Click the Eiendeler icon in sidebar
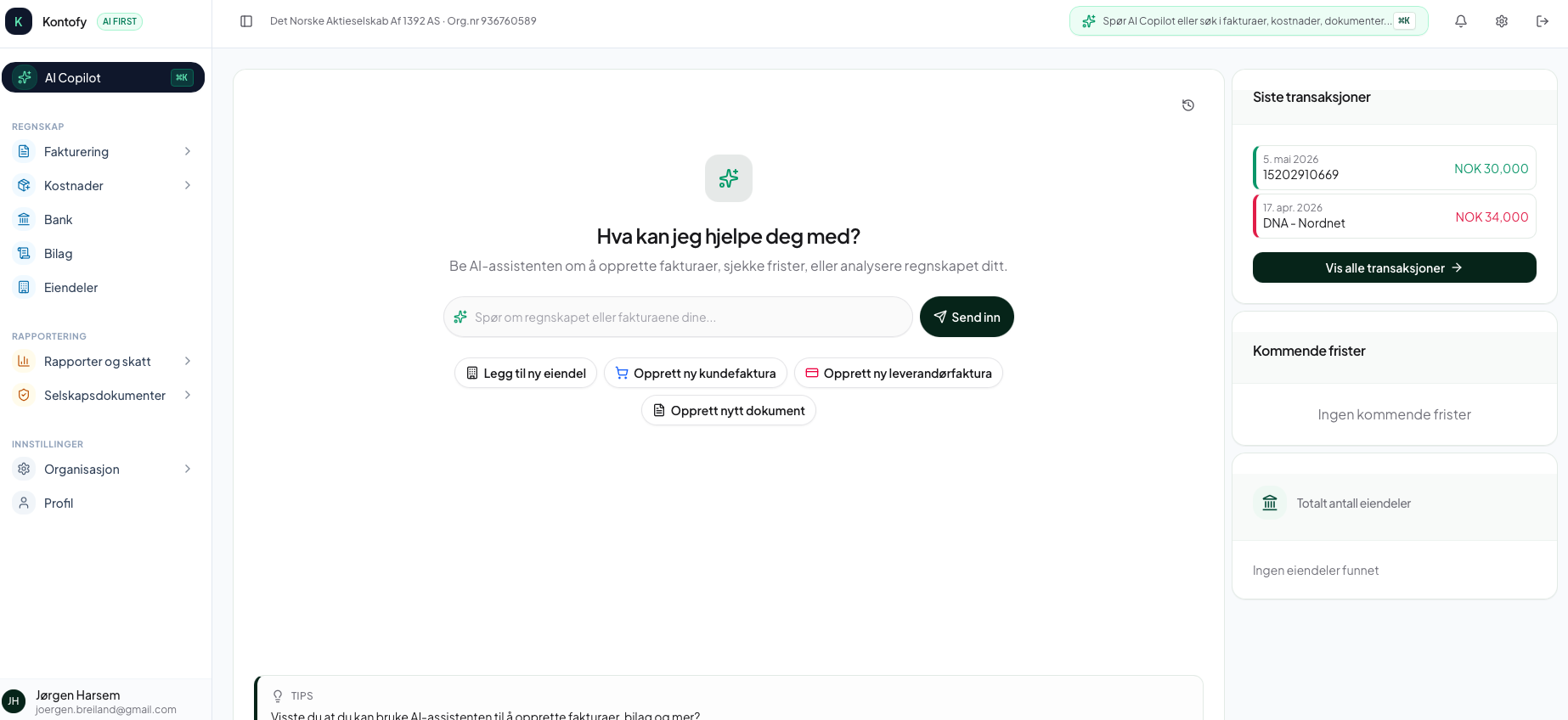The image size is (1568, 720). click(24, 287)
